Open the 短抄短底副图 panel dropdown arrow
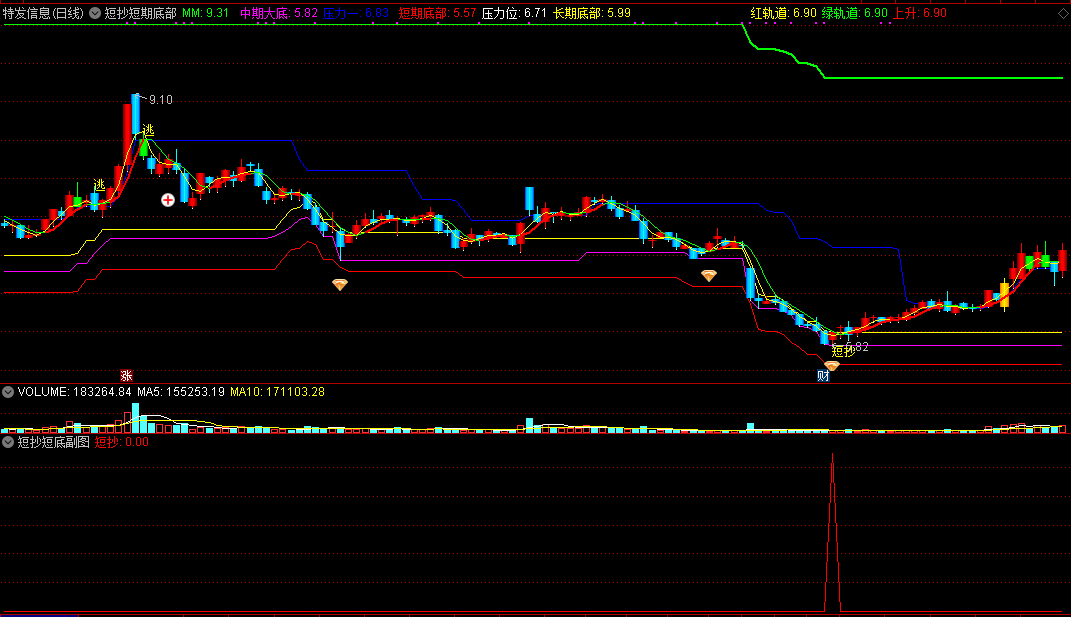 (x=8, y=442)
